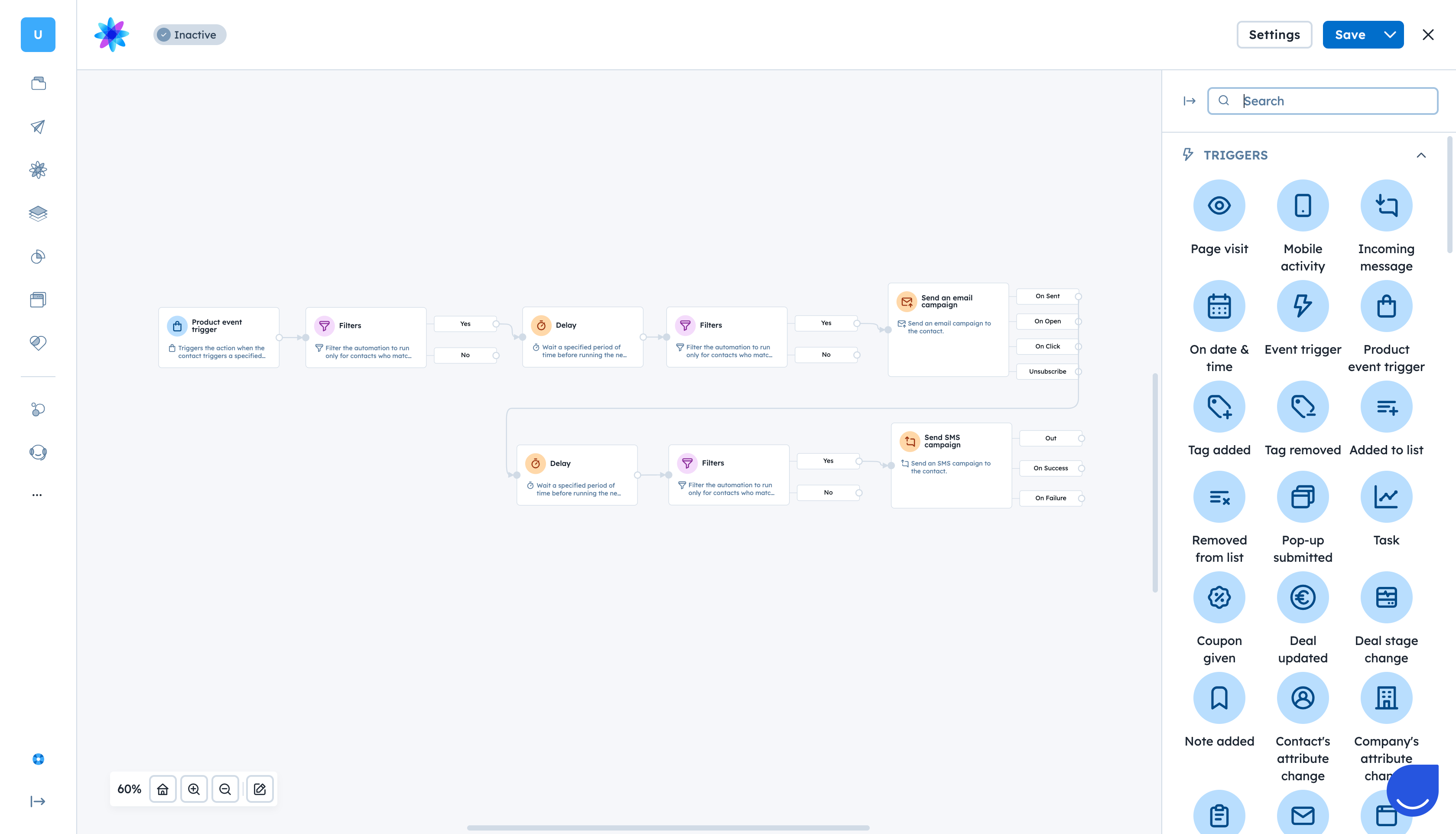Select the Tag added trigger
1456x834 pixels.
point(1219,407)
